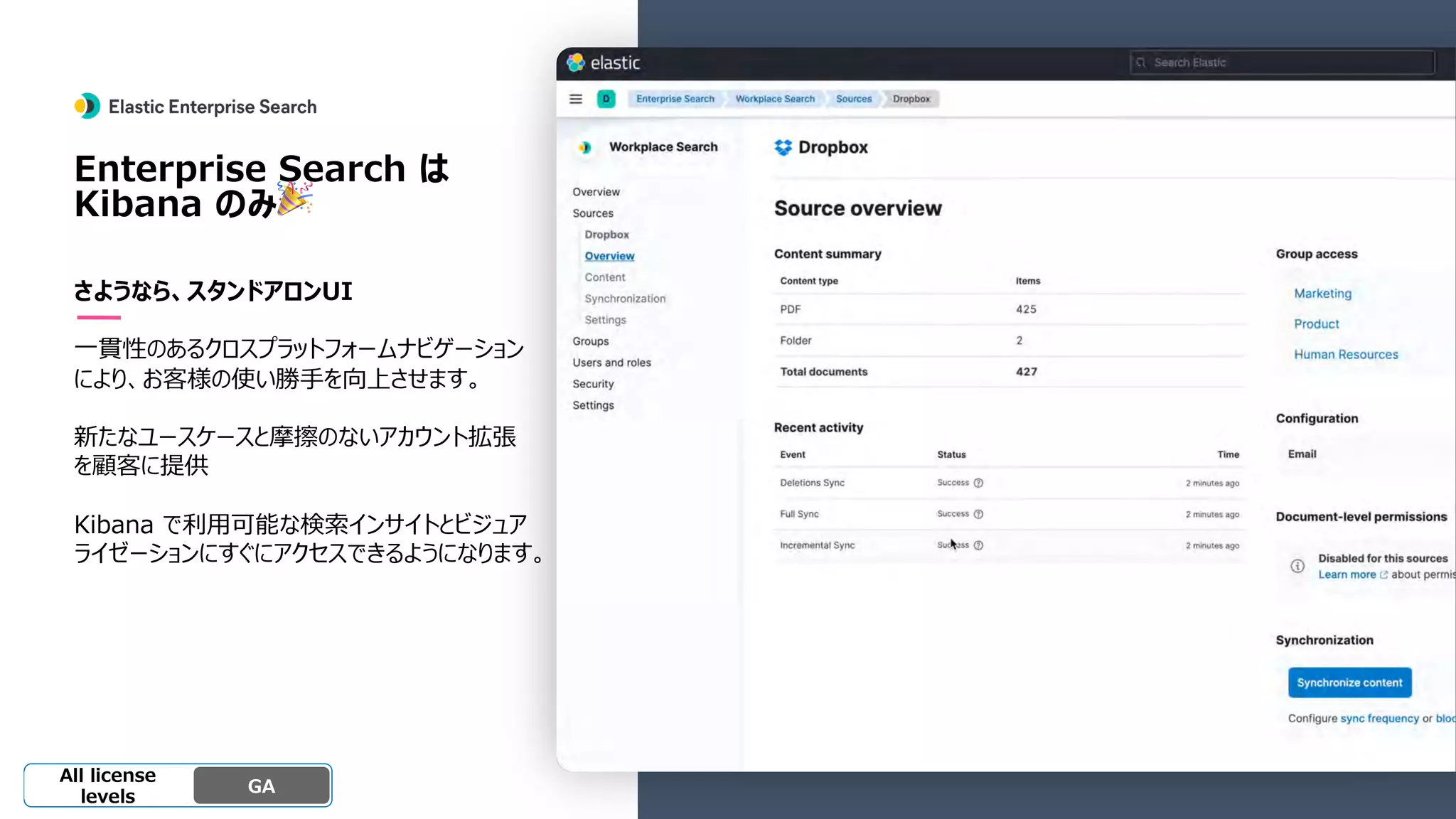Image resolution: width=1456 pixels, height=819 pixels.
Task: Open Overview in the sidebar top level
Action: coord(596,192)
